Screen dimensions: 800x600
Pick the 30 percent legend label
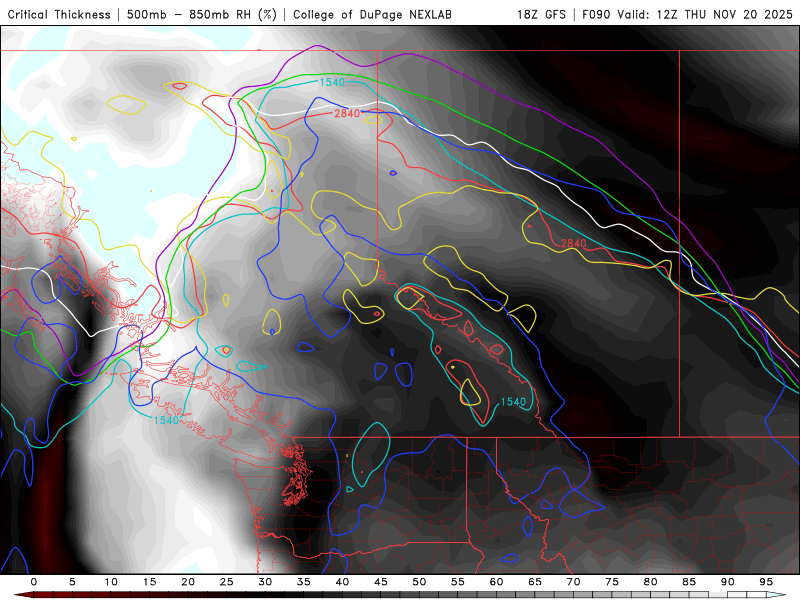(x=265, y=582)
